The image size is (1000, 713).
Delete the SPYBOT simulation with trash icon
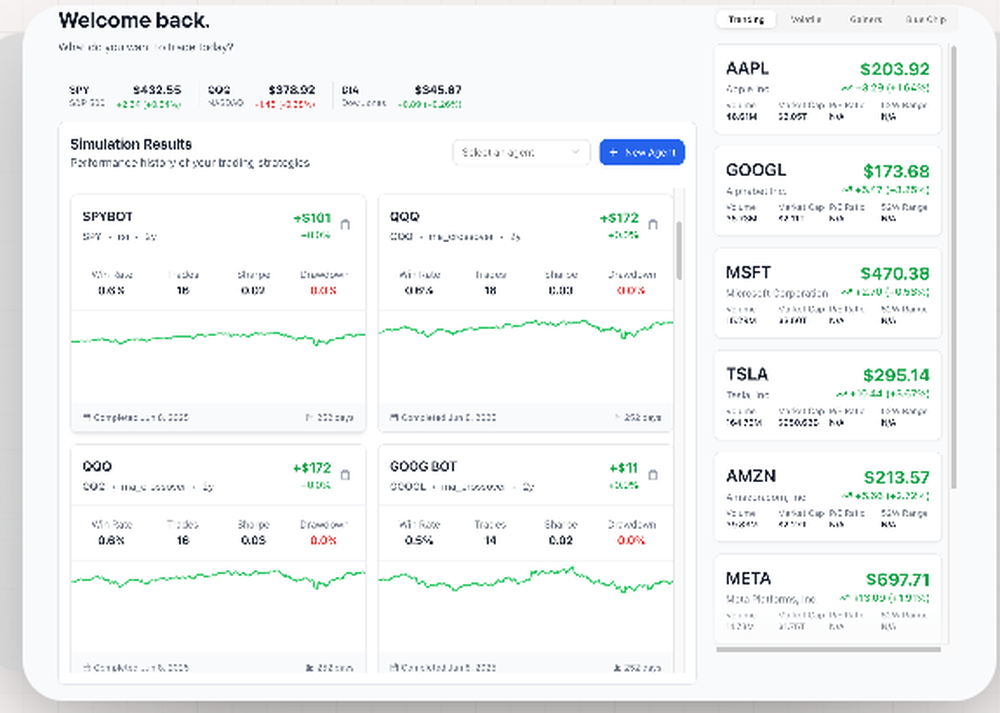click(345, 224)
